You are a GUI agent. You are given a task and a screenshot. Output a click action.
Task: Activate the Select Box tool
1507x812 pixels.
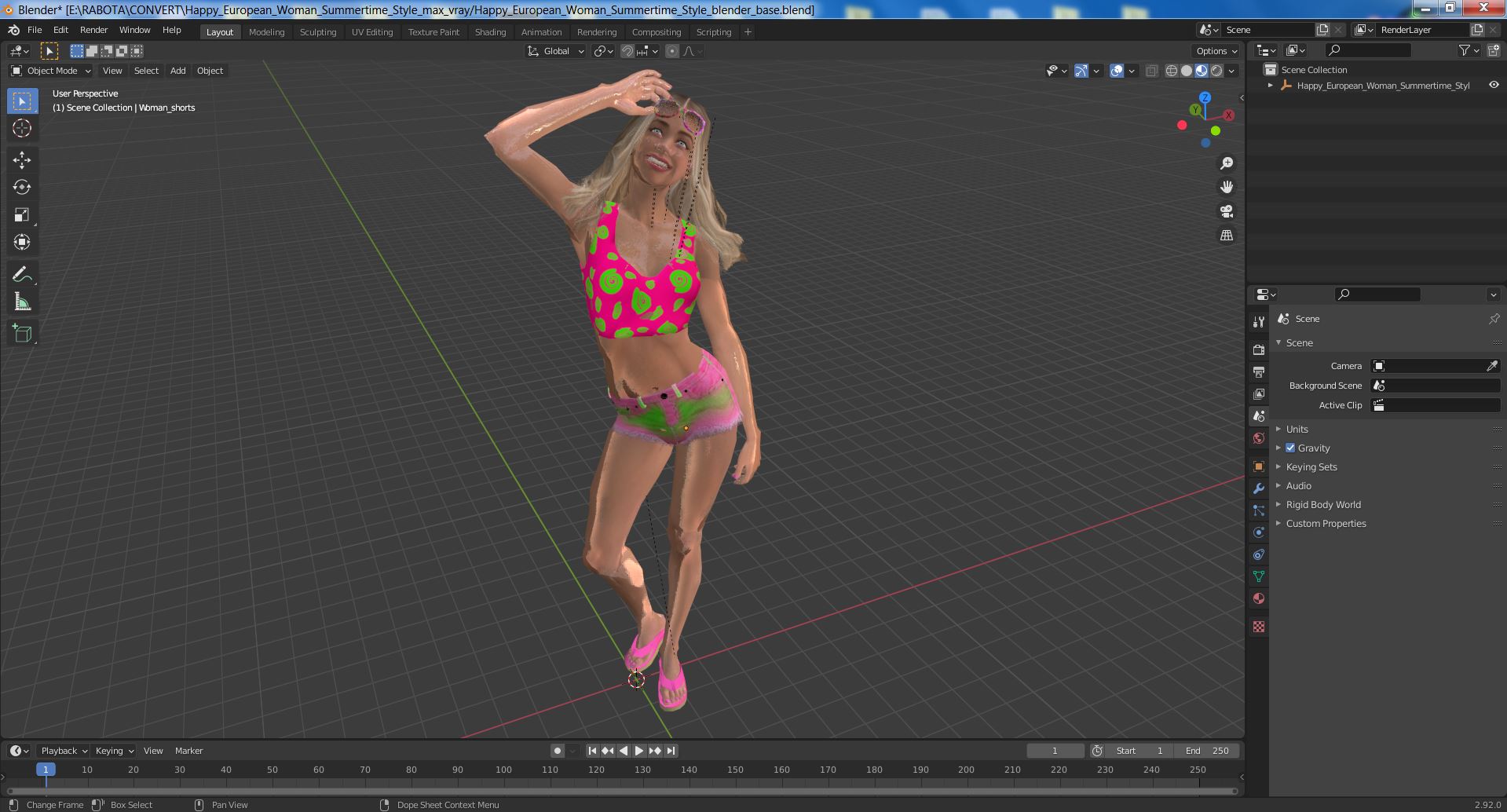point(22,101)
